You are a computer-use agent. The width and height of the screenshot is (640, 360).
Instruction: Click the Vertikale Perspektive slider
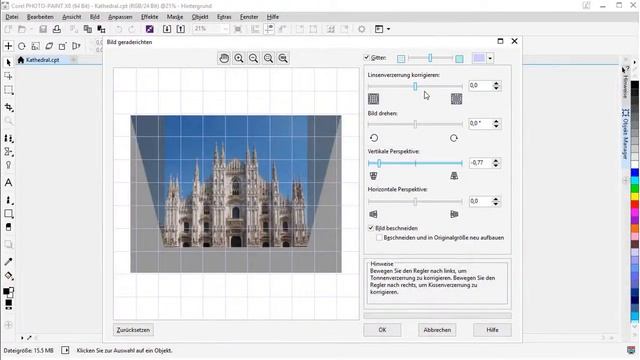pyautogui.click(x=415, y=163)
